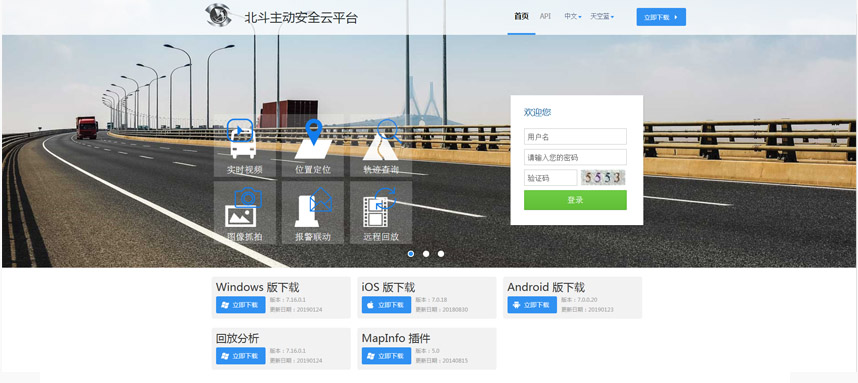Expand the 天空蓝 theme dropdown
The image size is (858, 383).
click(601, 16)
